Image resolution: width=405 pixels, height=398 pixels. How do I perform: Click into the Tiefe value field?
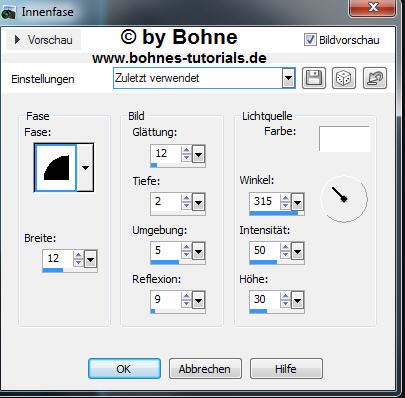[166, 202]
